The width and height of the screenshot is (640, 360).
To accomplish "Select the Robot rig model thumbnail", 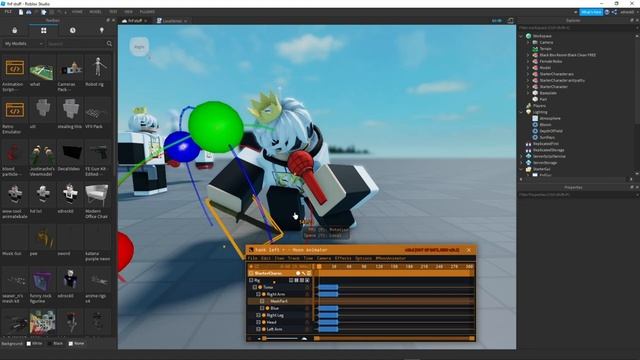I will [x=98, y=67].
